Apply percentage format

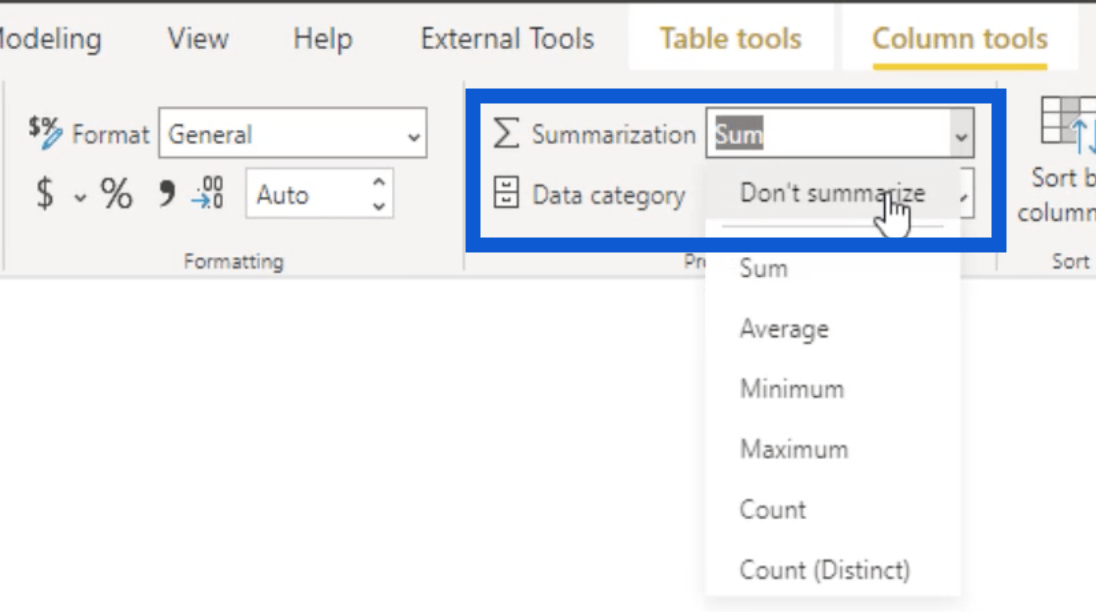(116, 194)
